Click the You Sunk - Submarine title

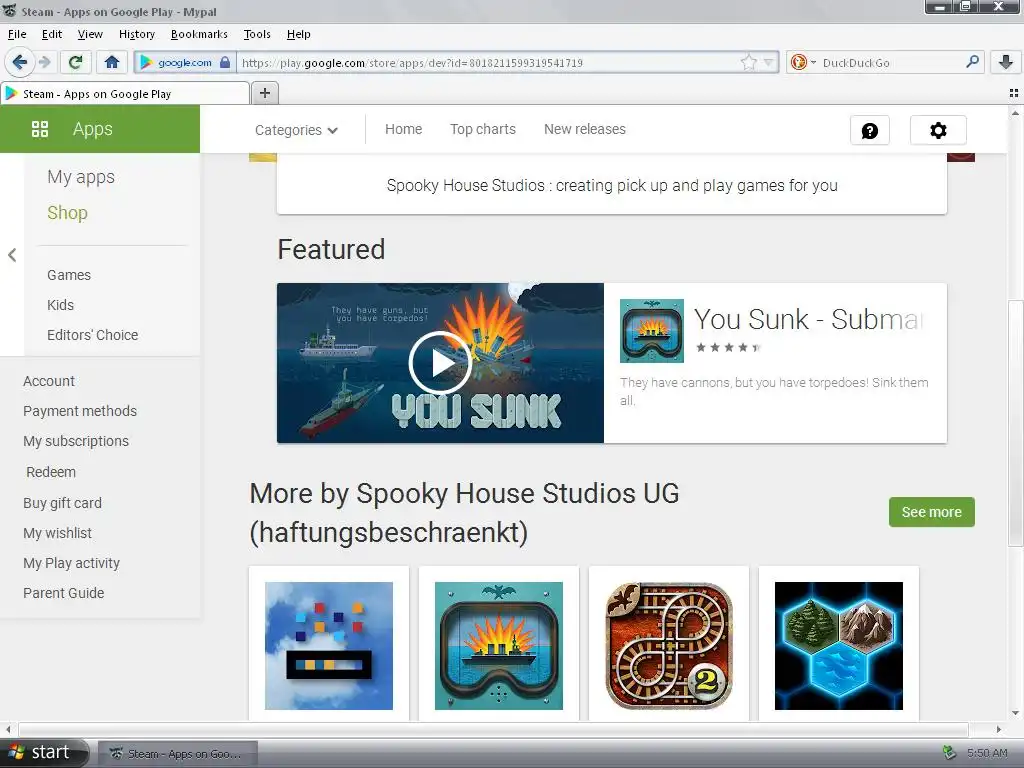click(x=808, y=320)
